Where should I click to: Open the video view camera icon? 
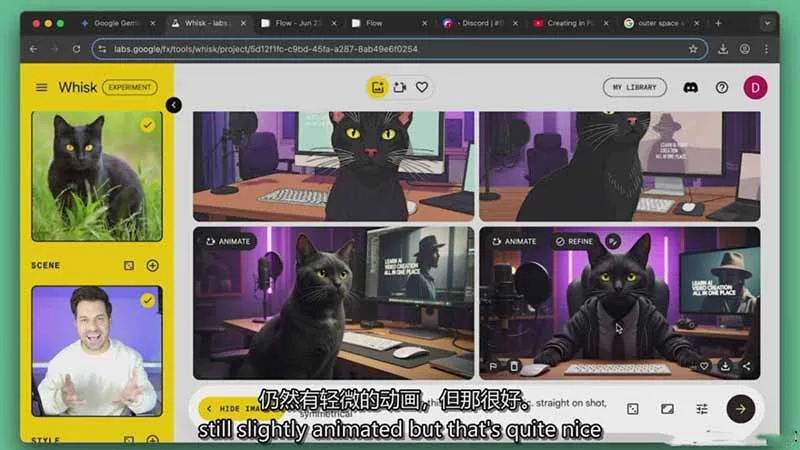400,87
